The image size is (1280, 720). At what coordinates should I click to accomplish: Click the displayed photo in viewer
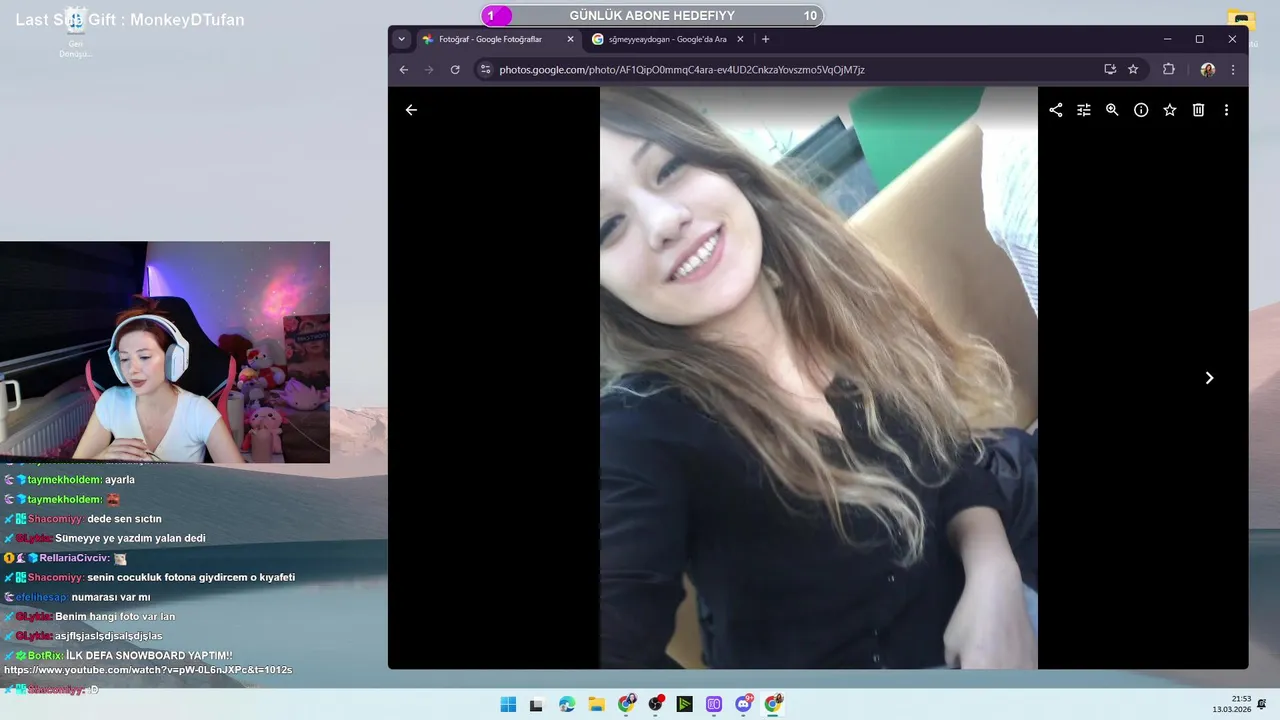[x=818, y=378]
